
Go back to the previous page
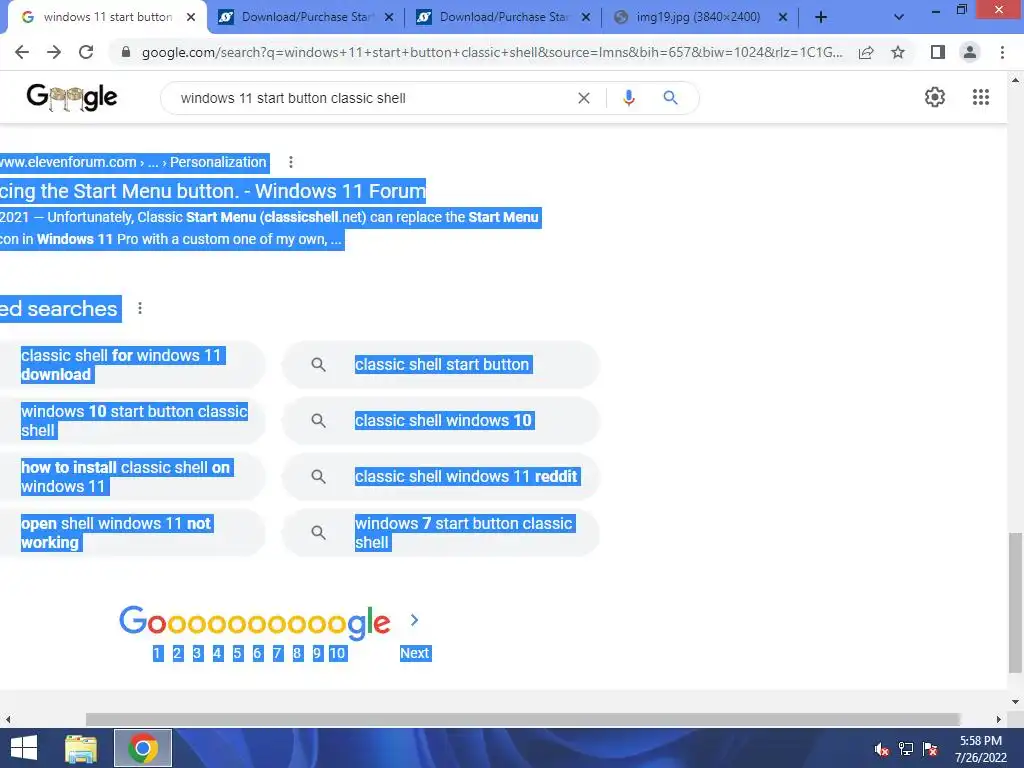pyautogui.click(x=22, y=52)
